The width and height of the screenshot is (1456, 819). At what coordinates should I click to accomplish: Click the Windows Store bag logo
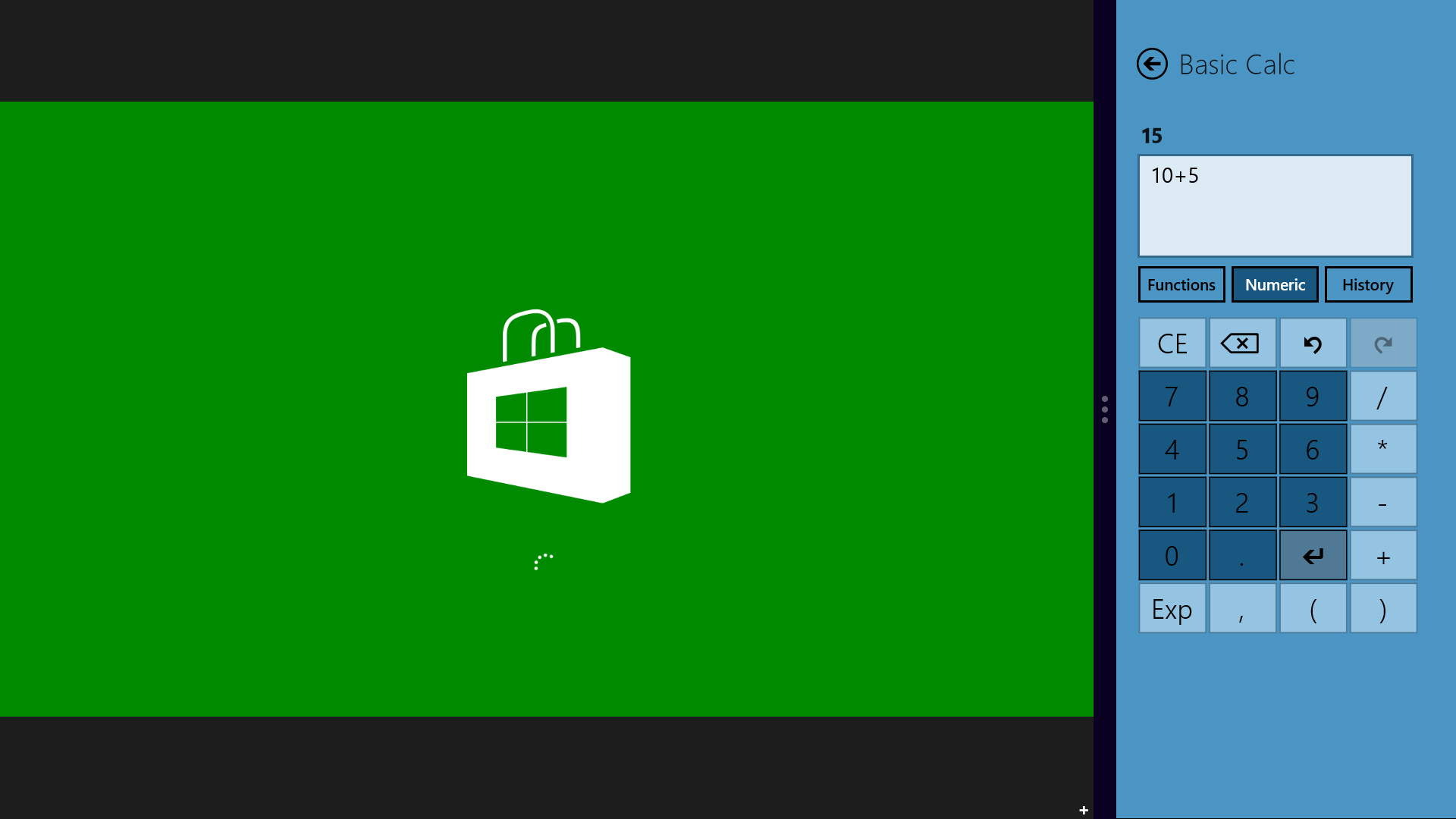click(x=548, y=407)
